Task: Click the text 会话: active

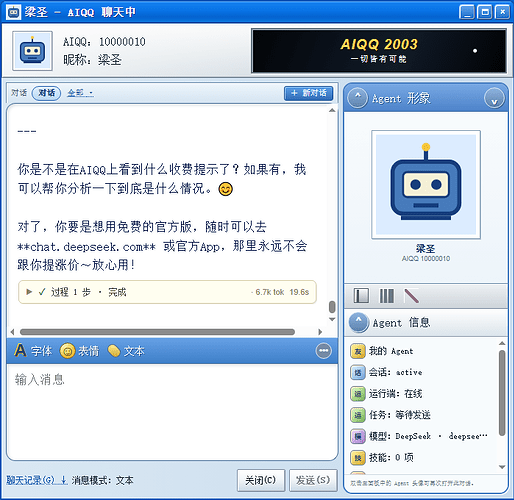Action: pyautogui.click(x=395, y=373)
